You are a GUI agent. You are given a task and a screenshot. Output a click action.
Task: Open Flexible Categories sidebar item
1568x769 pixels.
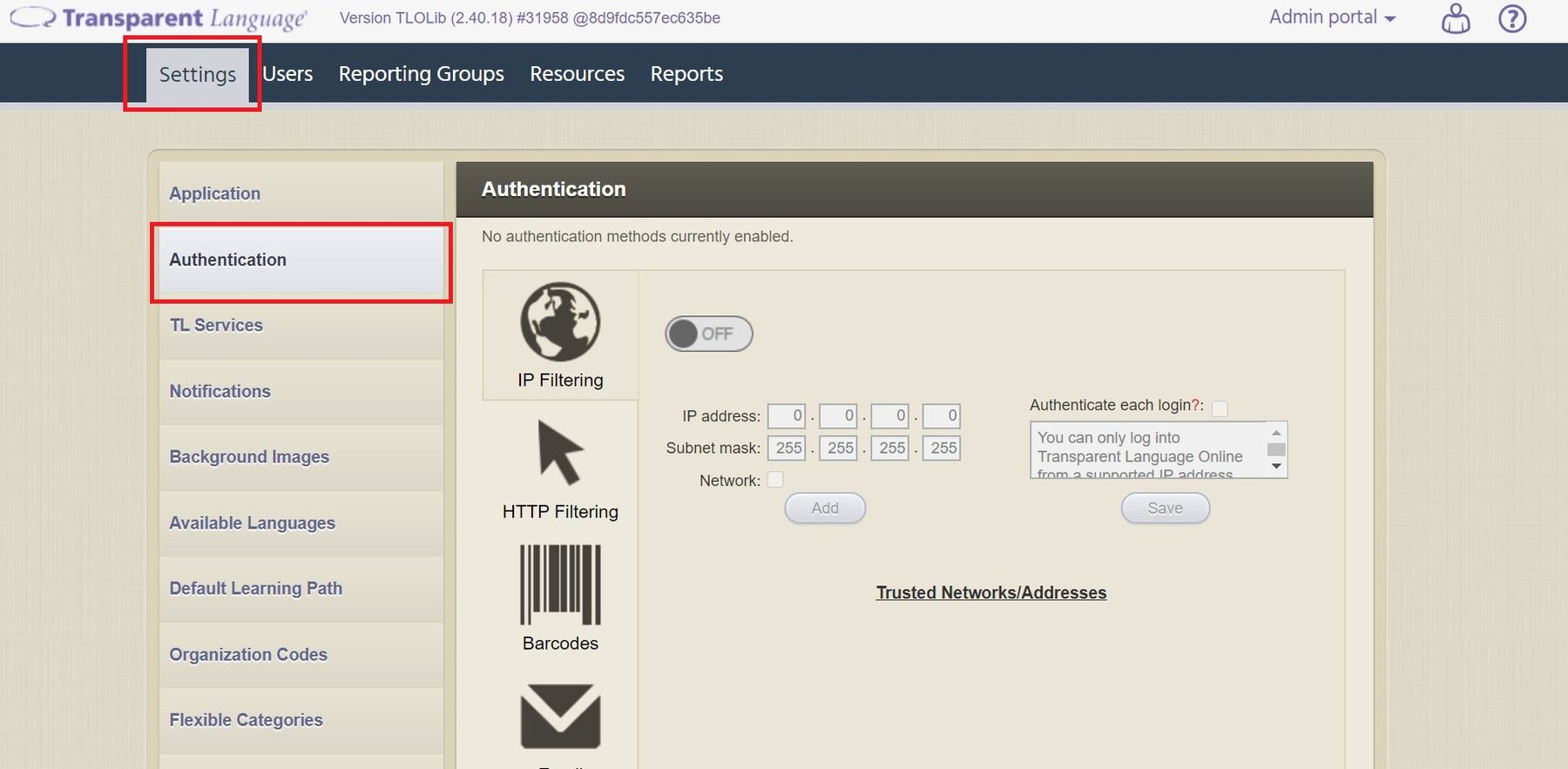(301, 720)
